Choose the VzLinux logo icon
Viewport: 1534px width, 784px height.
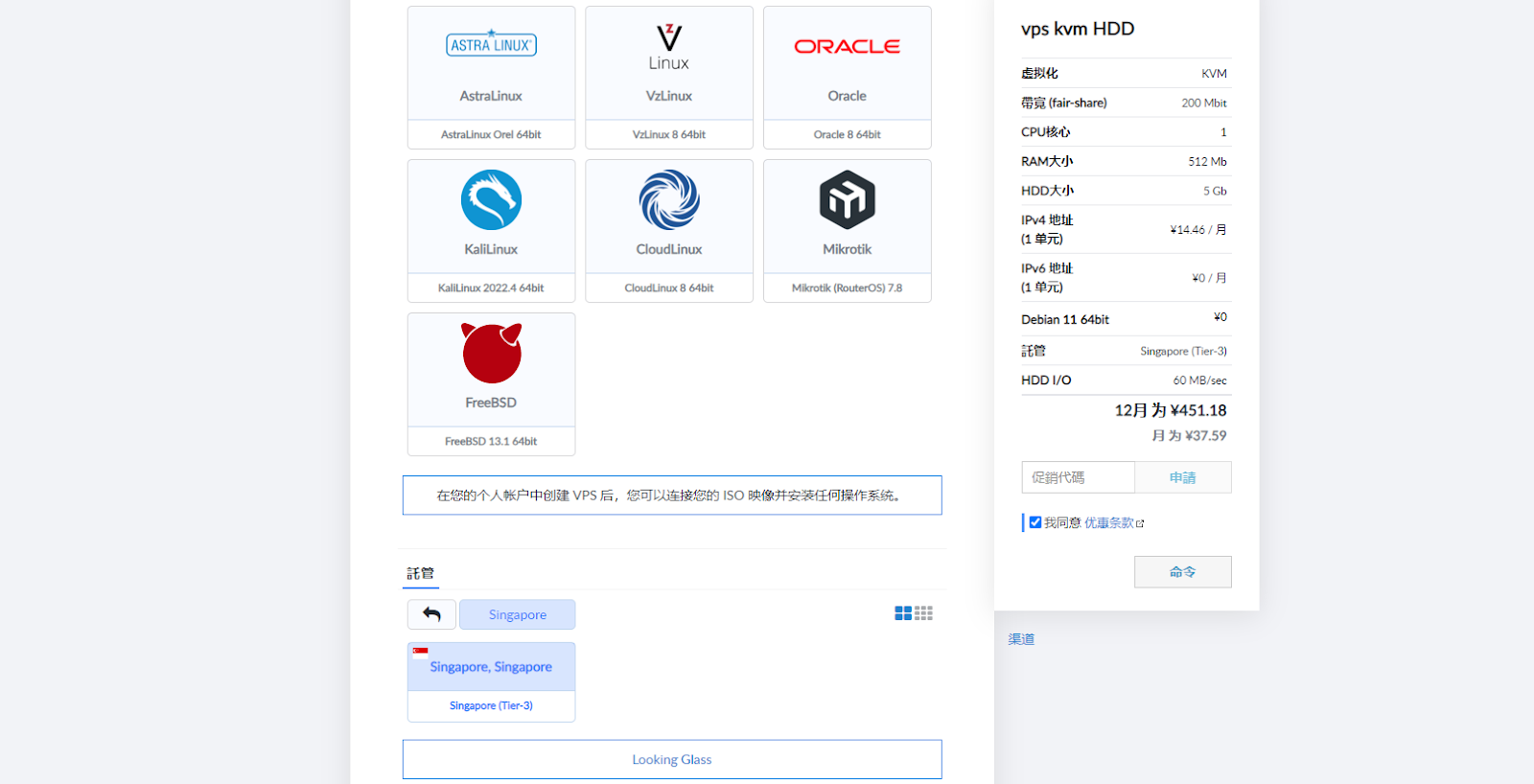pos(669,47)
